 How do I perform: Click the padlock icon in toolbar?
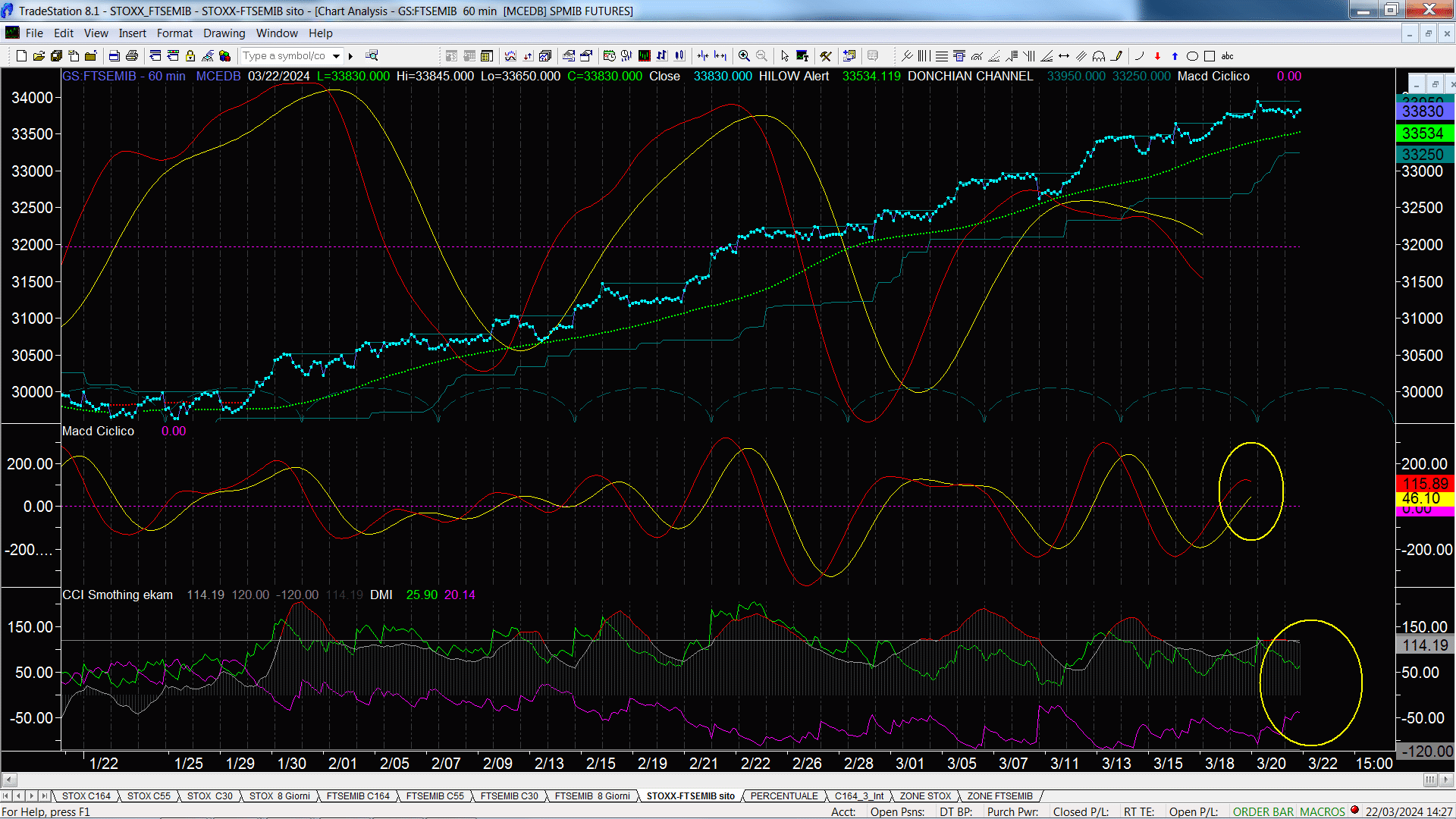click(x=190, y=55)
